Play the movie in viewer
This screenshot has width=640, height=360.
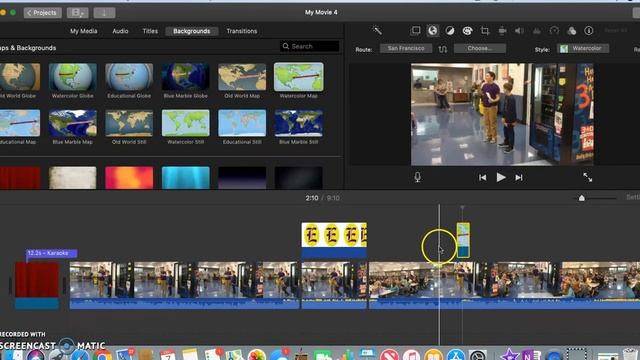[x=501, y=178]
